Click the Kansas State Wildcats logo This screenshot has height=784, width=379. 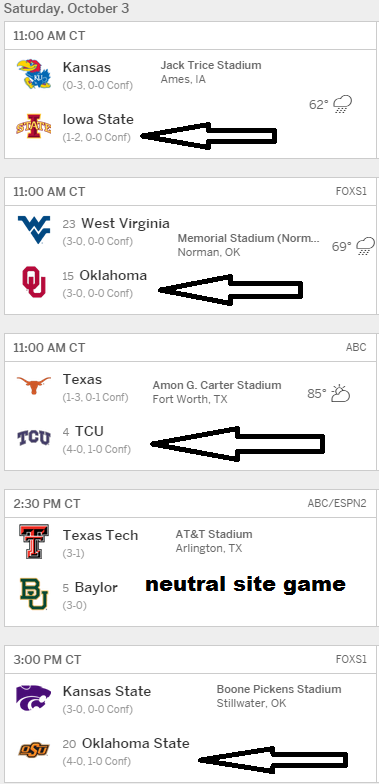[x=34, y=698]
